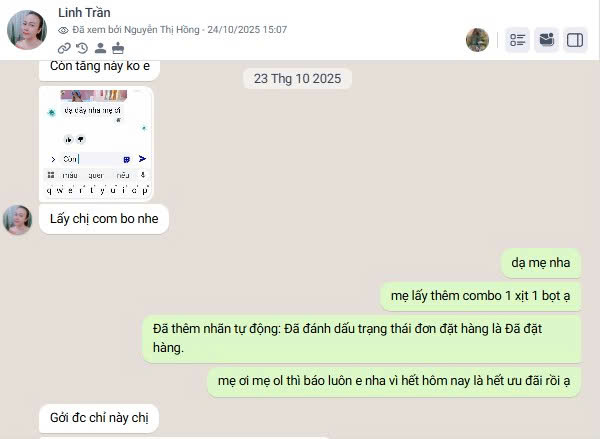Click the person profile icon in header
Screen dimensions: 600x439
(100, 48)
